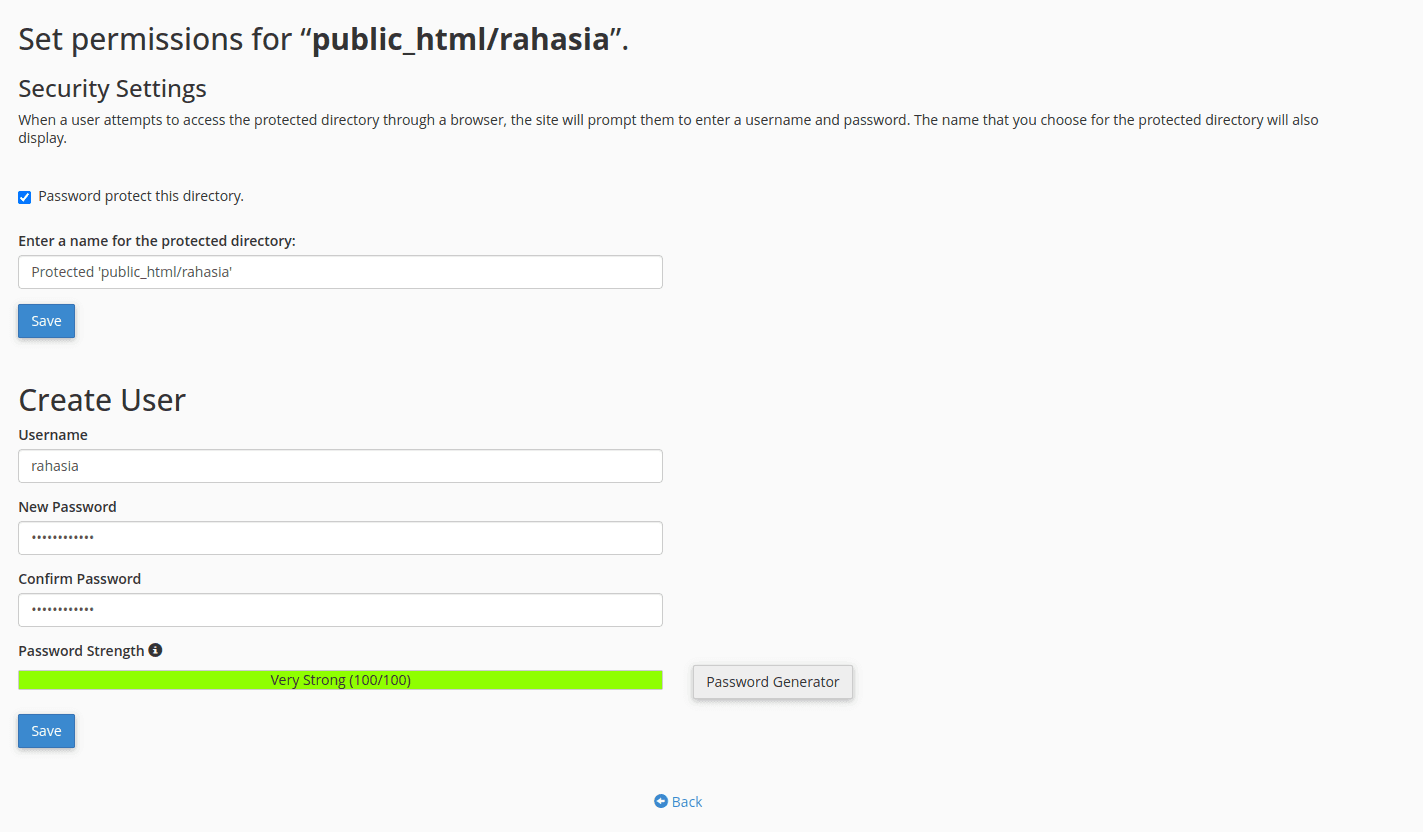Click into the Username field containing rahasia
Image resolution: width=1423 pixels, height=832 pixels.
pyautogui.click(x=340, y=466)
